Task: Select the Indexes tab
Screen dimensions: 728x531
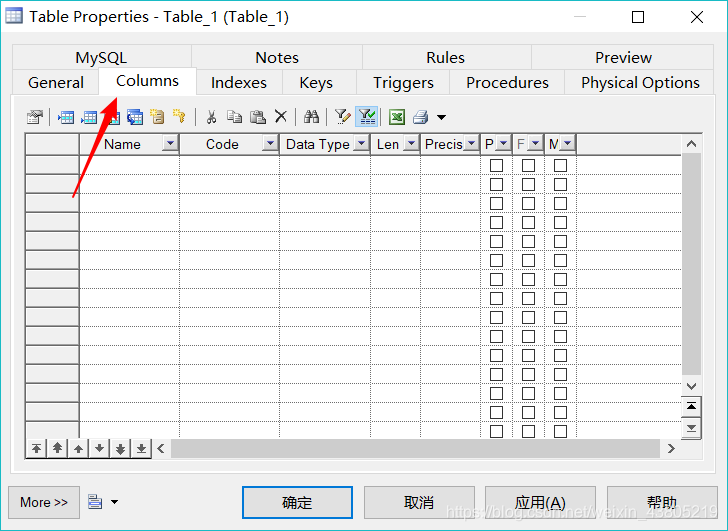Action: (x=239, y=83)
